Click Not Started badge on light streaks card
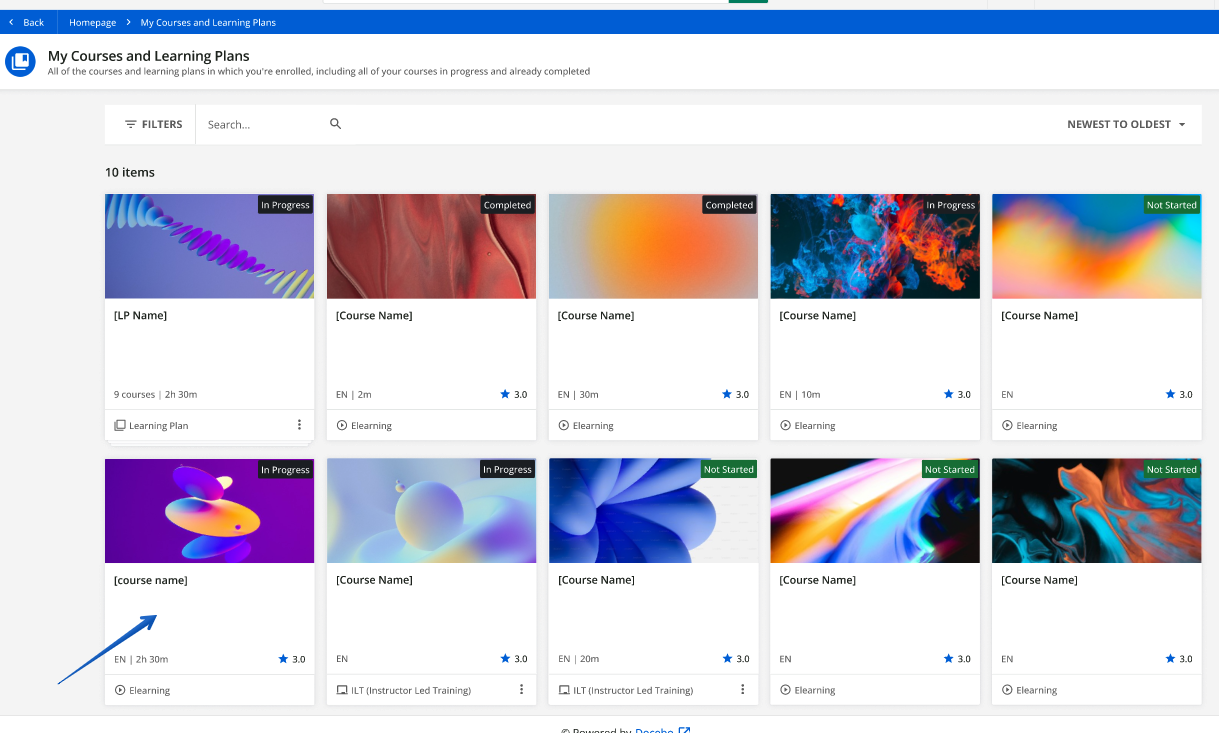Image resolution: width=1219 pixels, height=733 pixels. coord(950,469)
